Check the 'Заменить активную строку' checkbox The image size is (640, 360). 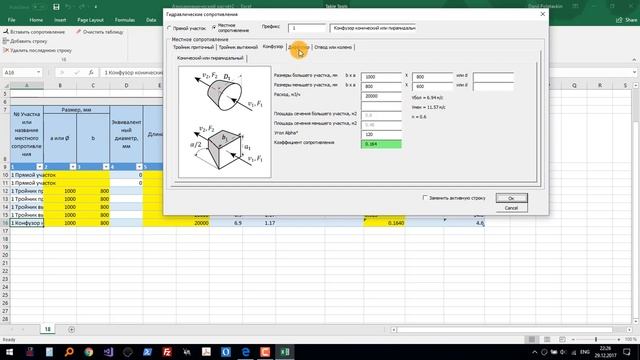[x=425, y=198]
